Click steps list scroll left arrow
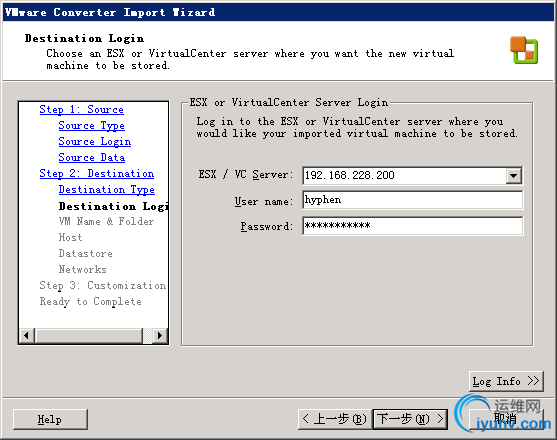The width and height of the screenshot is (557, 440). point(27,335)
